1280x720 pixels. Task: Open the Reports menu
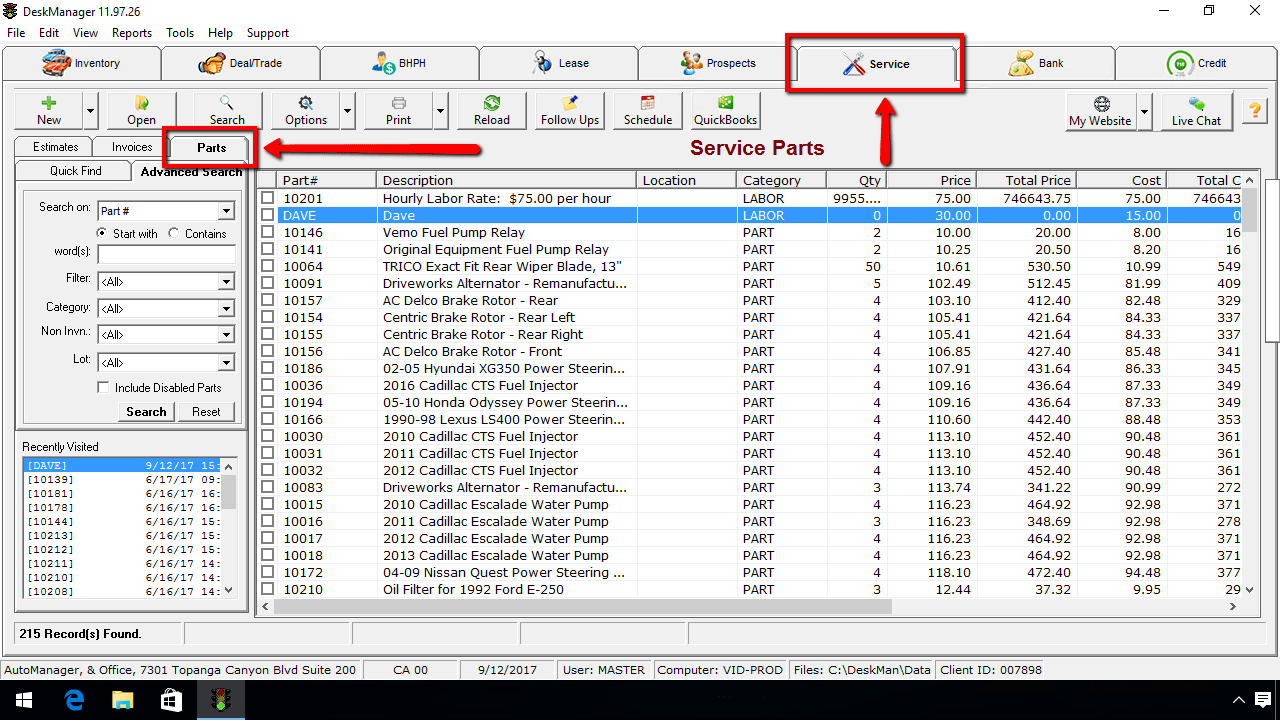click(132, 33)
